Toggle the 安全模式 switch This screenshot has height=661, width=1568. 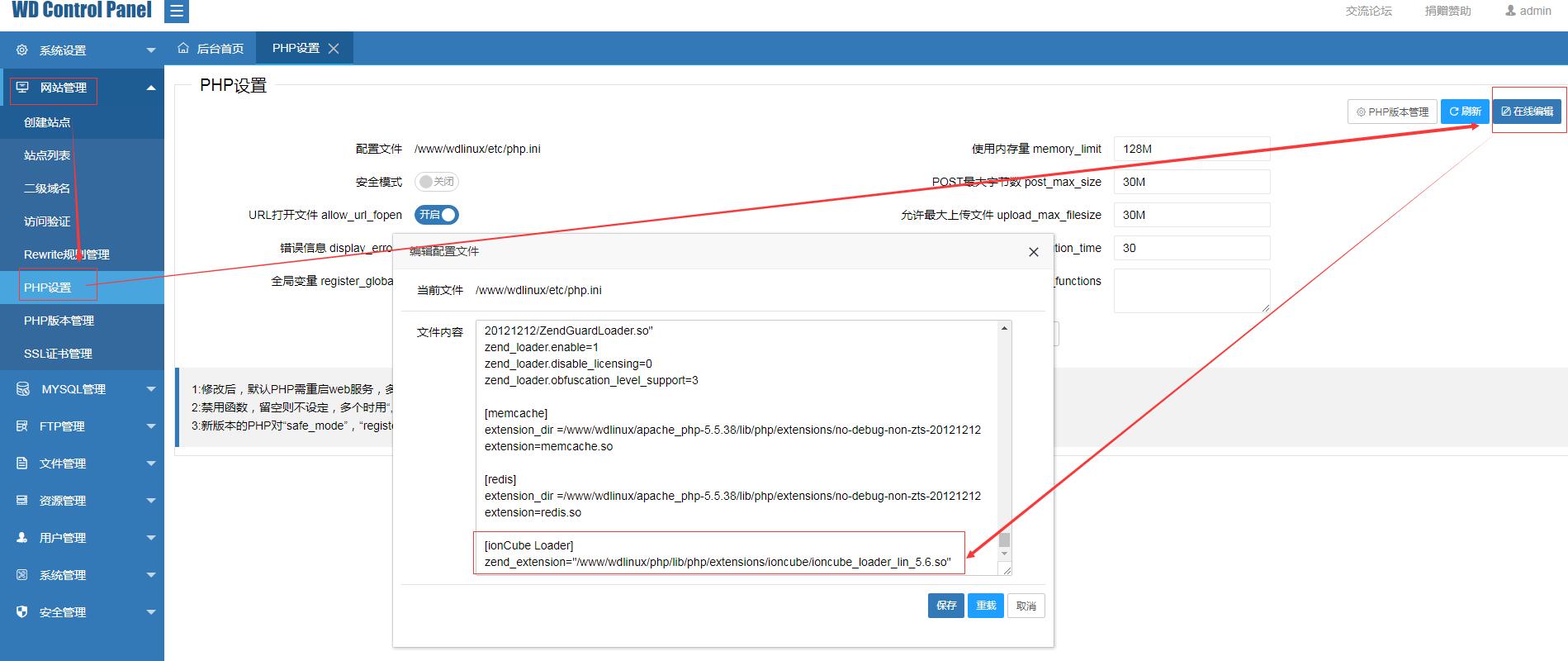click(436, 182)
